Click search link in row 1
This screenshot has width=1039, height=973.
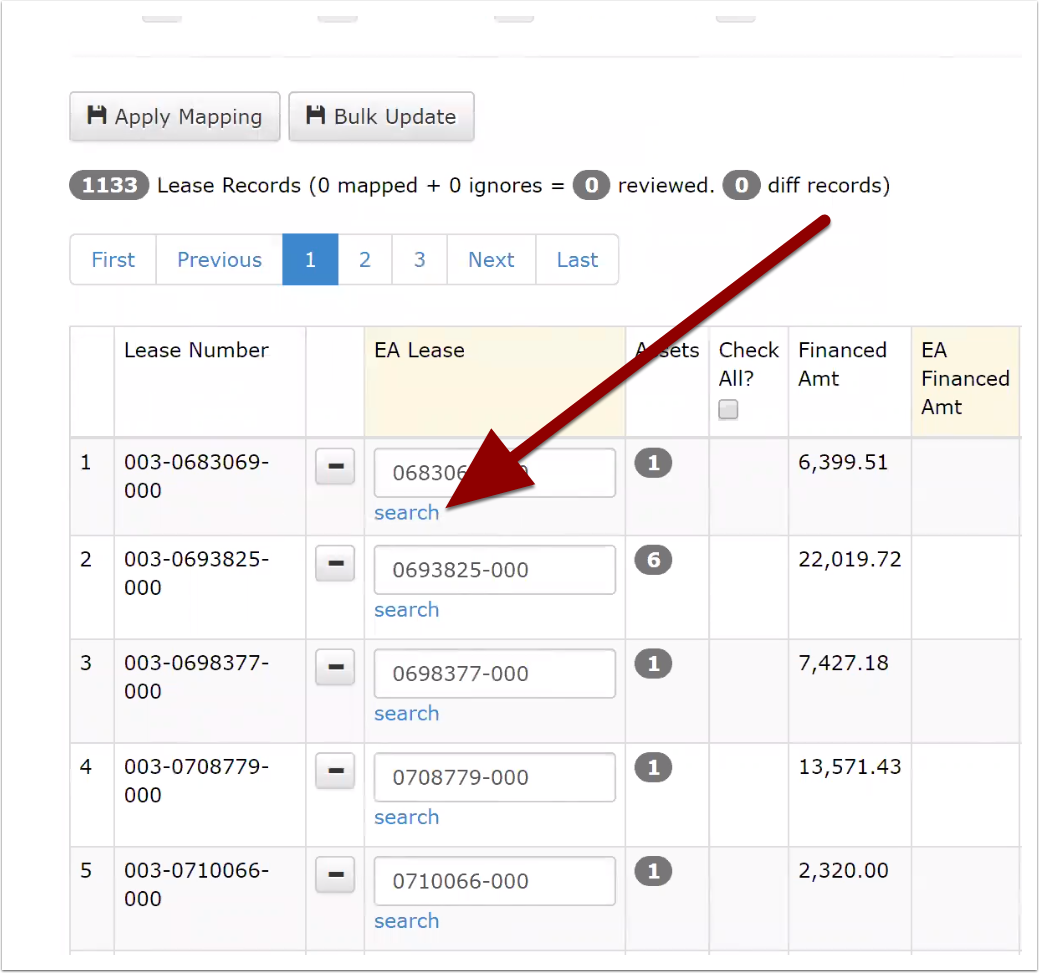point(406,512)
